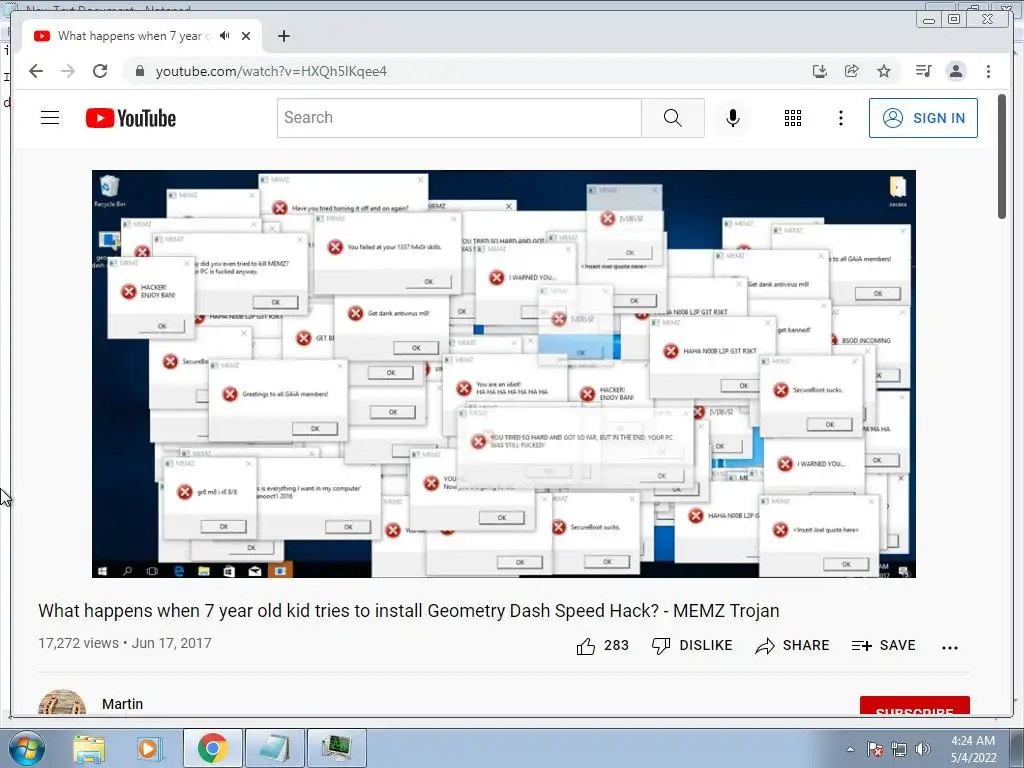This screenshot has width=1024, height=768.
Task: Click the share page icon in address bar
Action: tap(852, 71)
